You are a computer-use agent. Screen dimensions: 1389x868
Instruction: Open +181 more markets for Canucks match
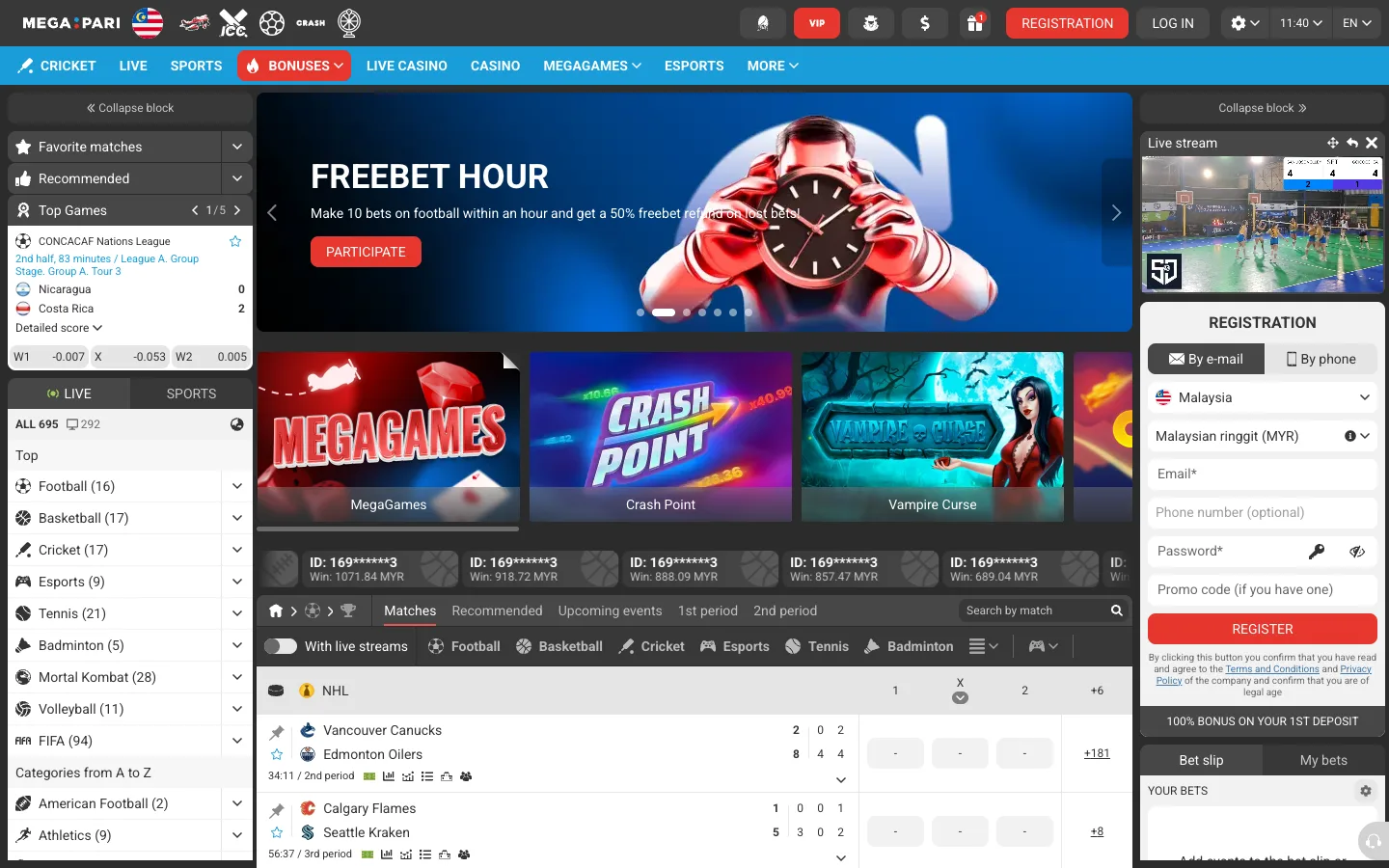pos(1097,753)
